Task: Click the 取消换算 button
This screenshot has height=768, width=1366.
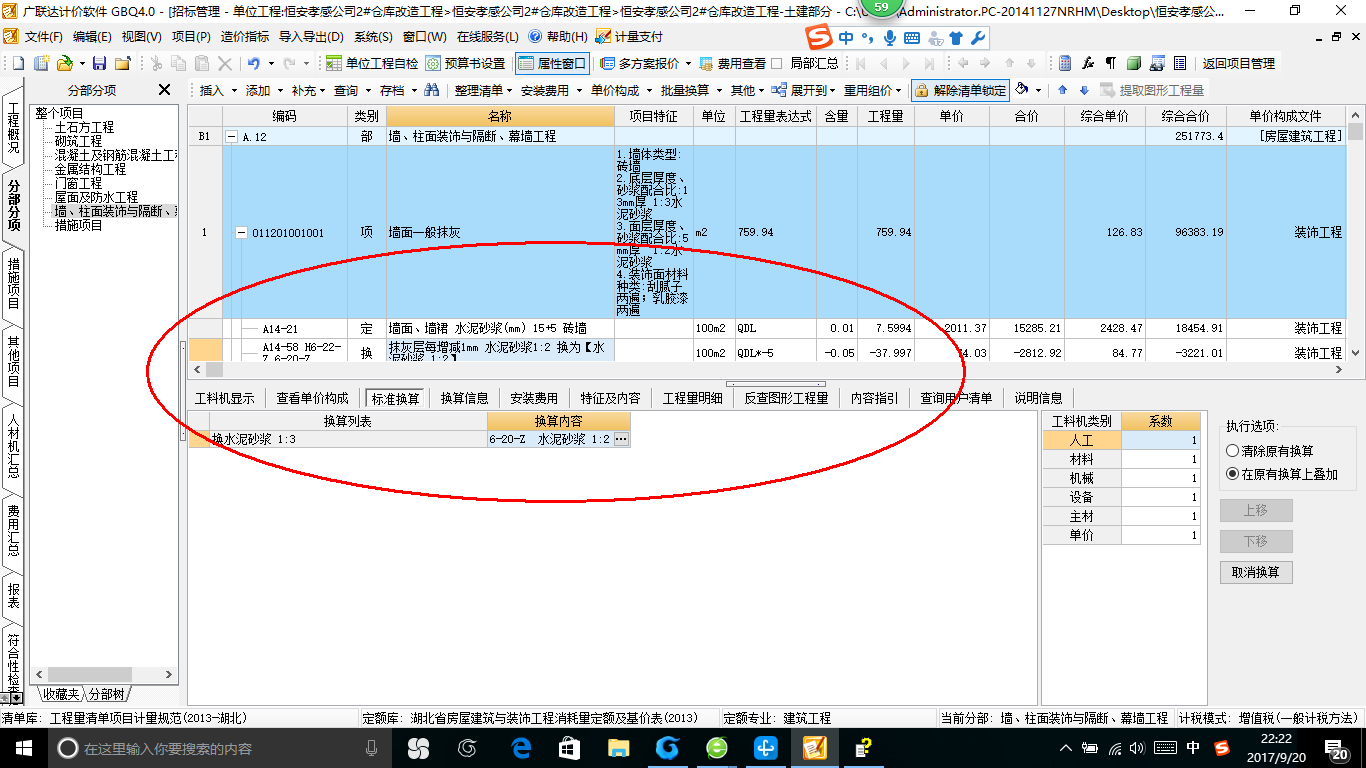Action: (x=1256, y=573)
